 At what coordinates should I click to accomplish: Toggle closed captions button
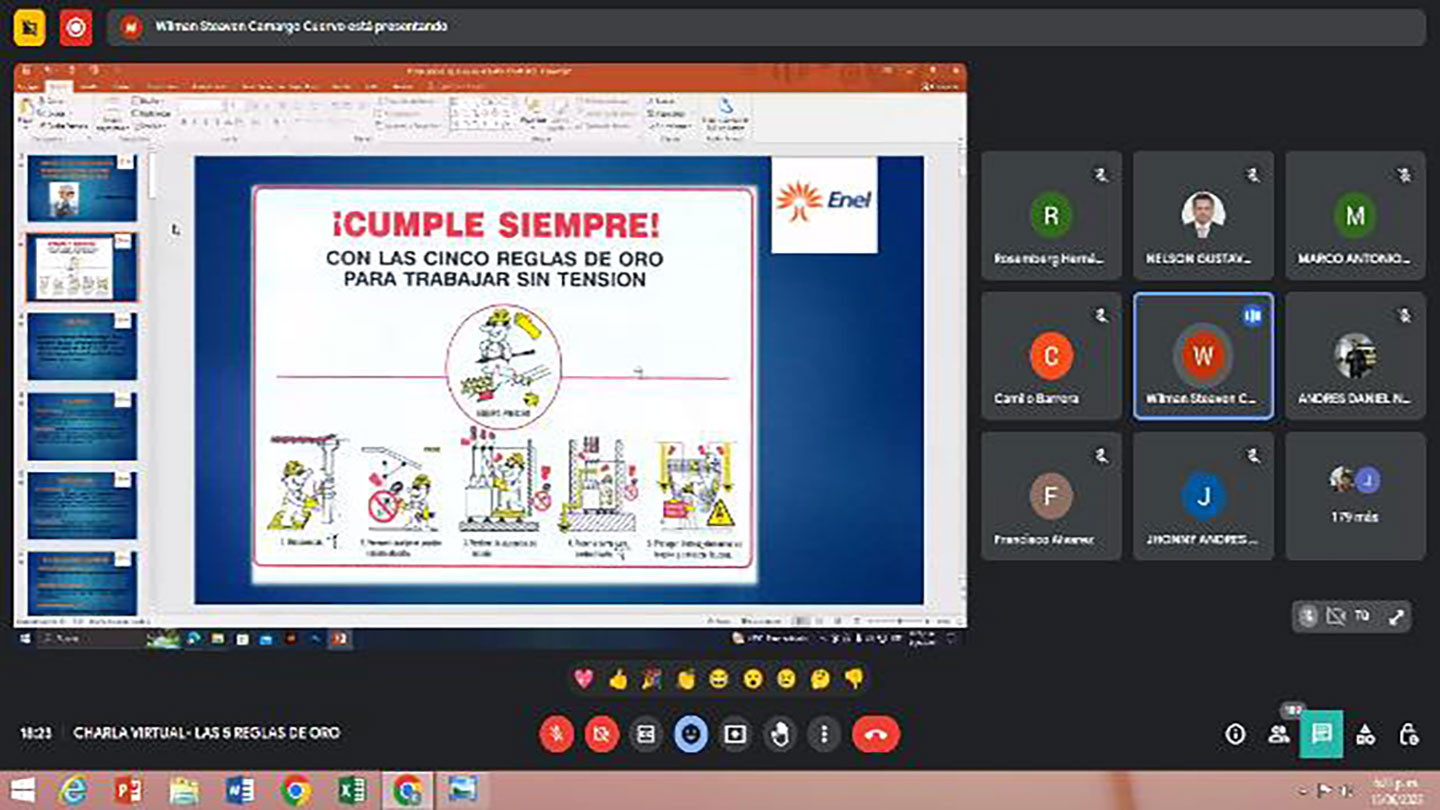(x=646, y=735)
